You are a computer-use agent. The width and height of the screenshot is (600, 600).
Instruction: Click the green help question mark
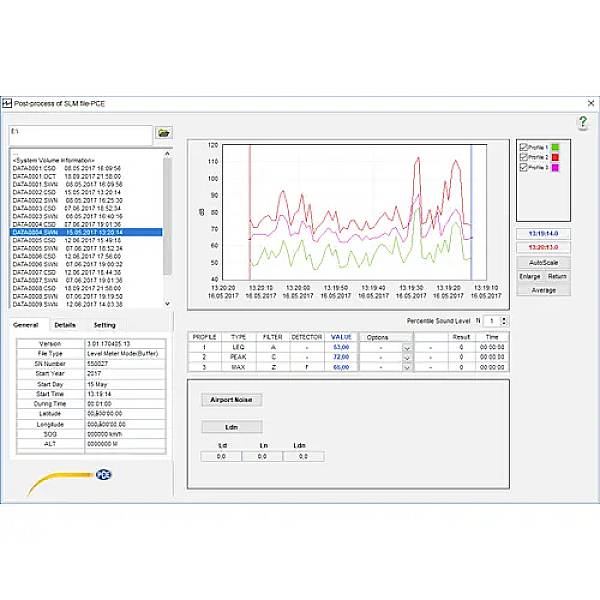[x=582, y=122]
